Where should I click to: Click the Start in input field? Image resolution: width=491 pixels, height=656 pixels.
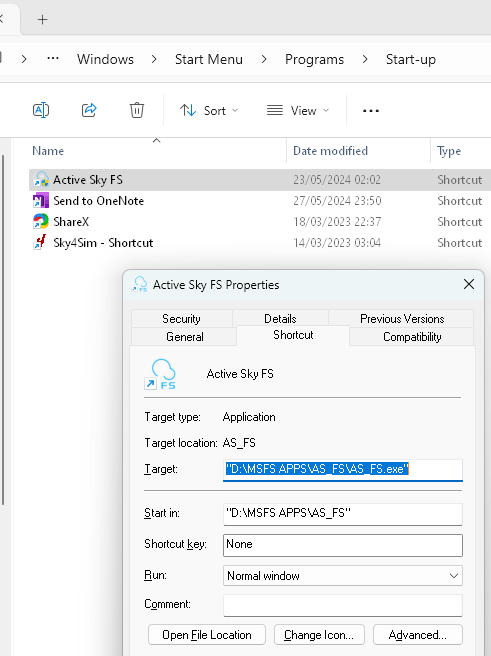tap(343, 514)
